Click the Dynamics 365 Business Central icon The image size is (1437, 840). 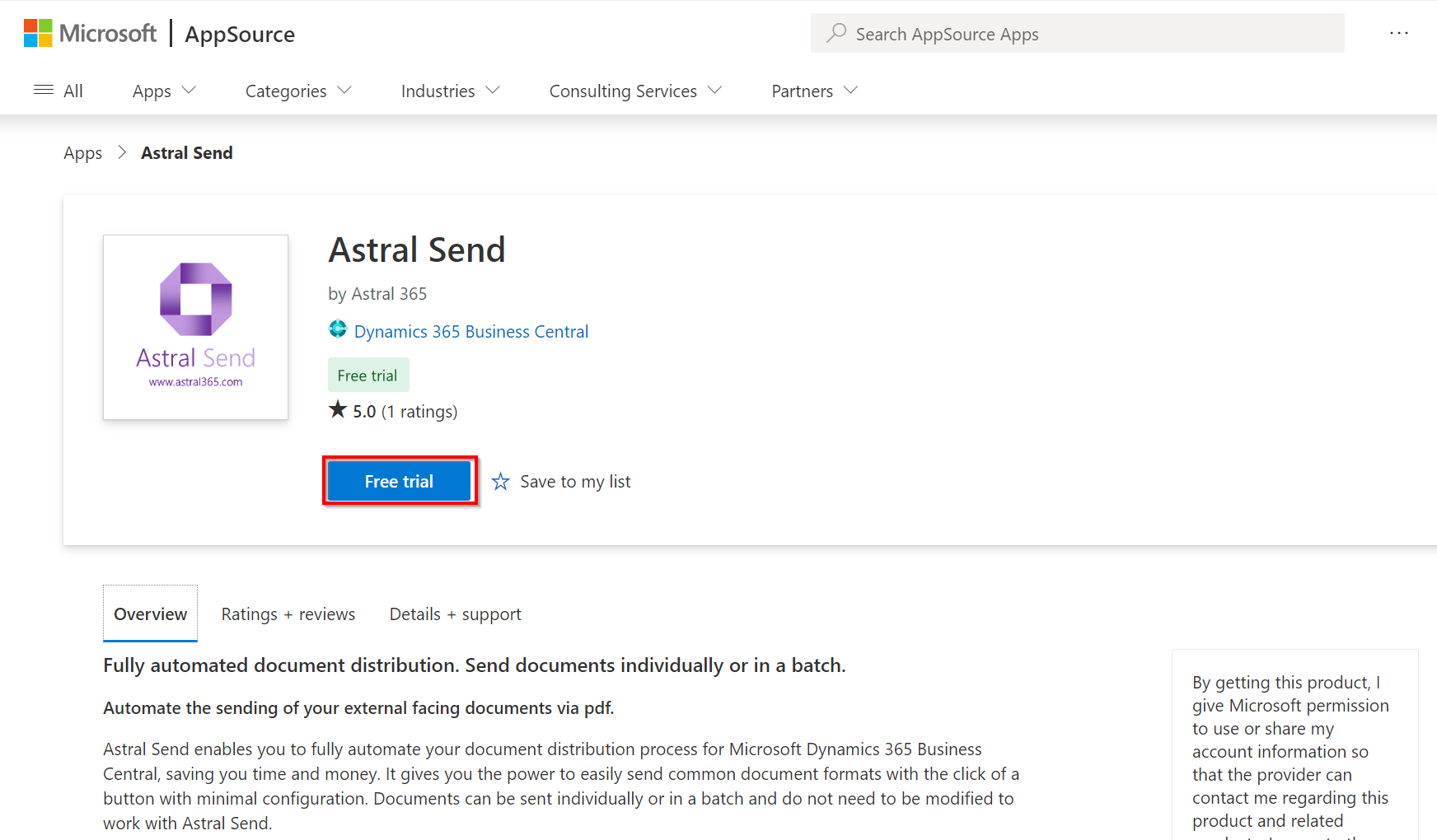338,330
